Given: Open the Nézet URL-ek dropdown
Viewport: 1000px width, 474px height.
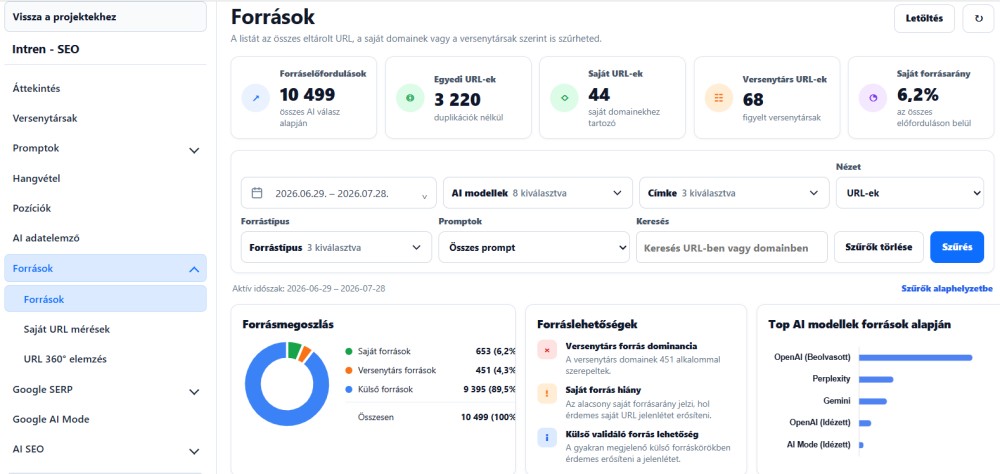Looking at the screenshot, I should point(910,193).
